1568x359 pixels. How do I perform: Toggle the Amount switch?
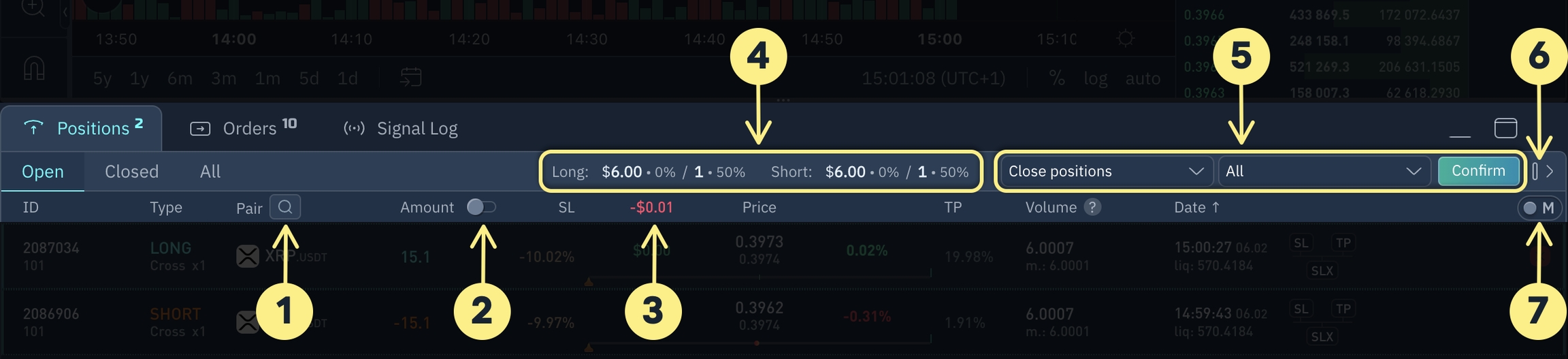pyautogui.click(x=481, y=207)
